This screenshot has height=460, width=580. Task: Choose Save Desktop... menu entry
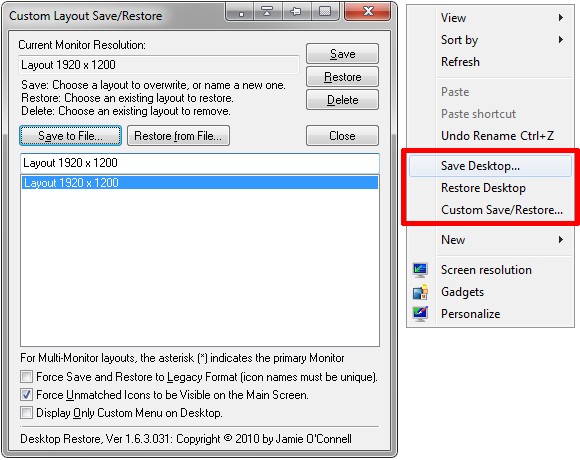[490, 166]
